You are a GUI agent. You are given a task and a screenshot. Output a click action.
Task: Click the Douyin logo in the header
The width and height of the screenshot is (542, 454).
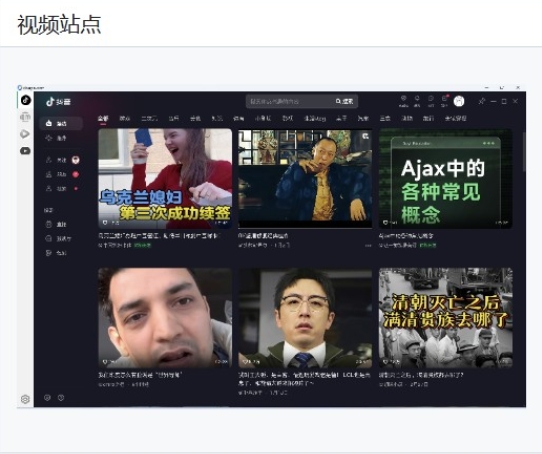[x=58, y=102]
